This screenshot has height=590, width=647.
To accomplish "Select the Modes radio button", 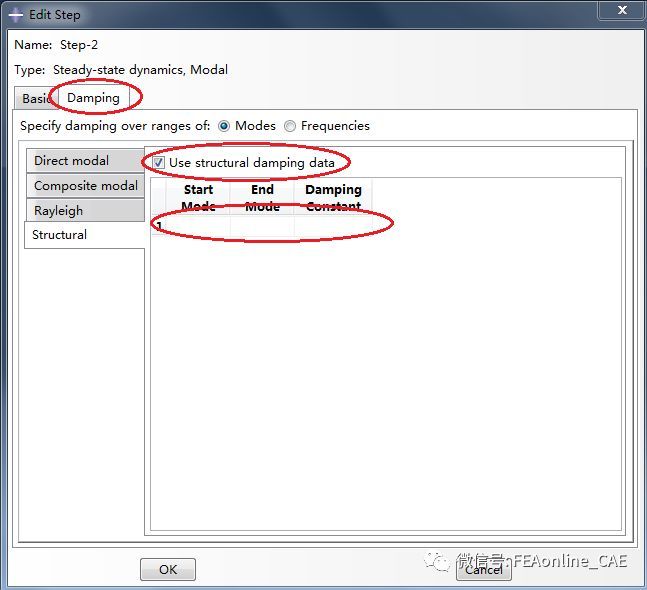I will click(224, 126).
